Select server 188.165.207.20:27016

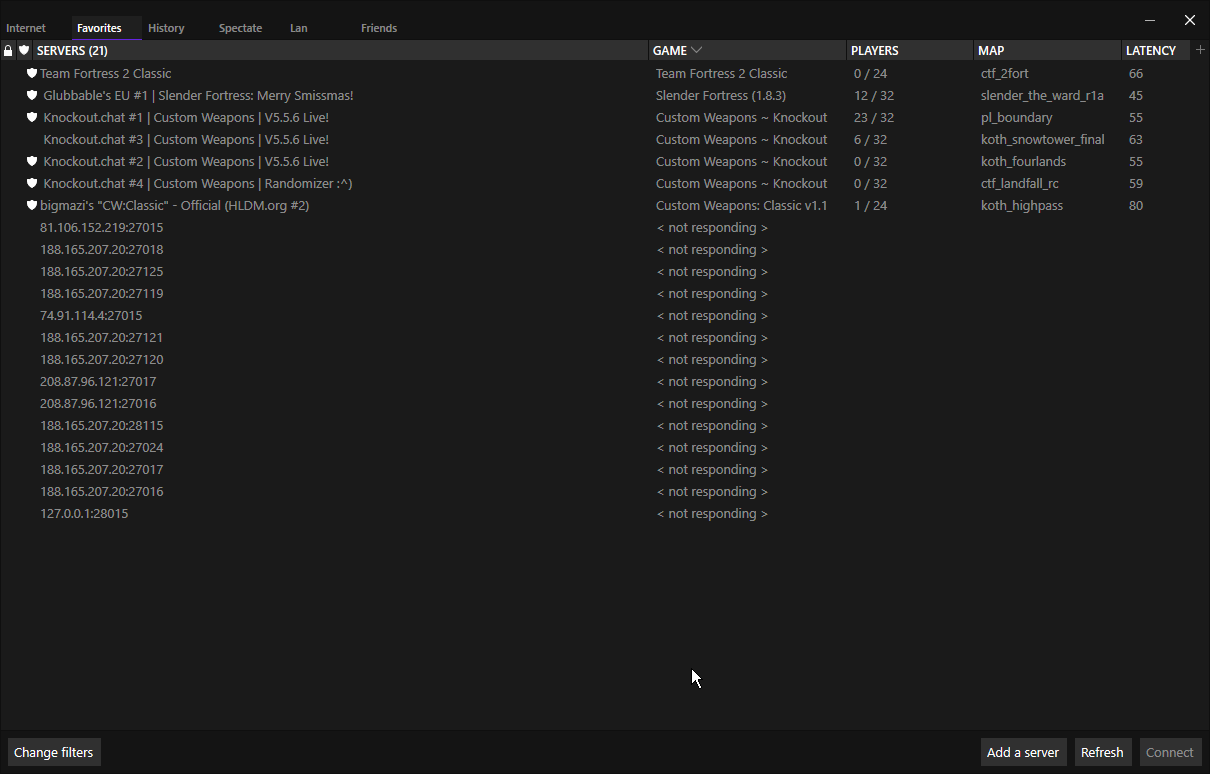pos(596,491)
